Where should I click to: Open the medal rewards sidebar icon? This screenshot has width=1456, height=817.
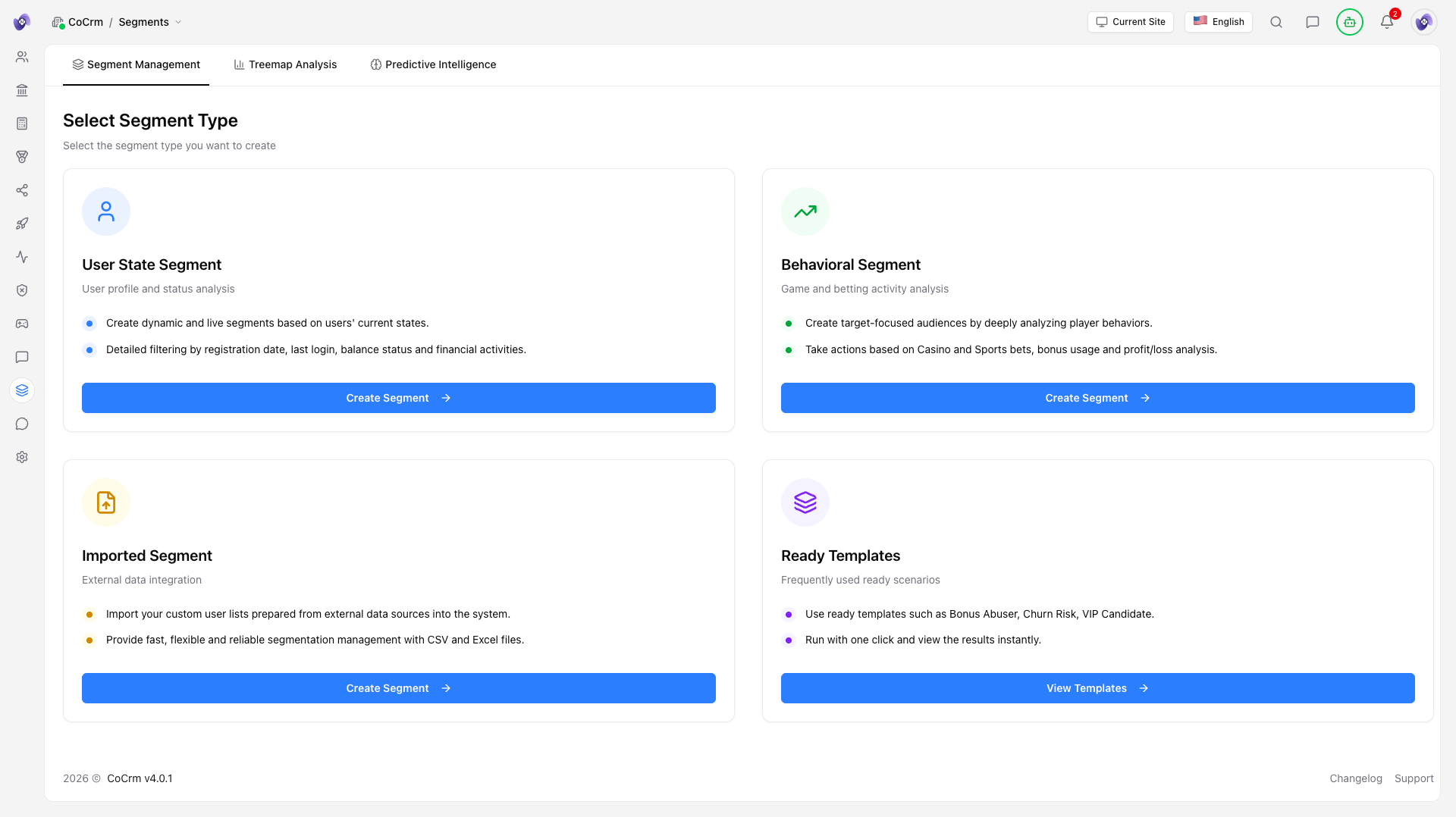click(22, 157)
